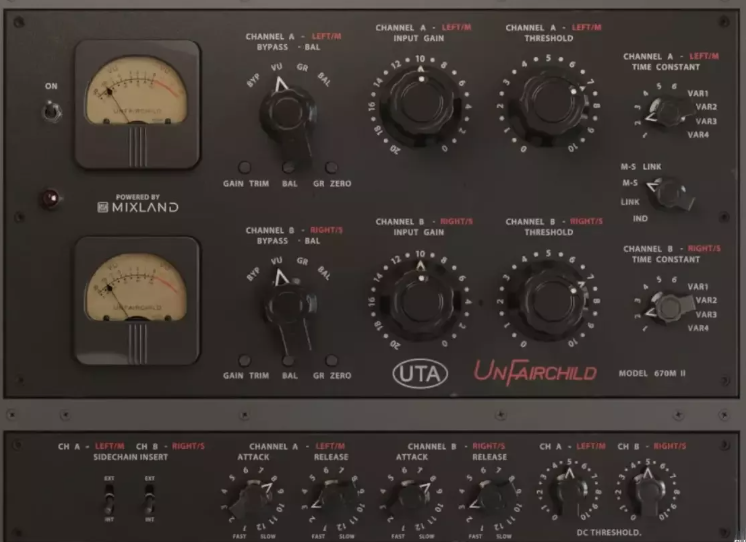Set Channel A selector to BAL

tap(324, 79)
